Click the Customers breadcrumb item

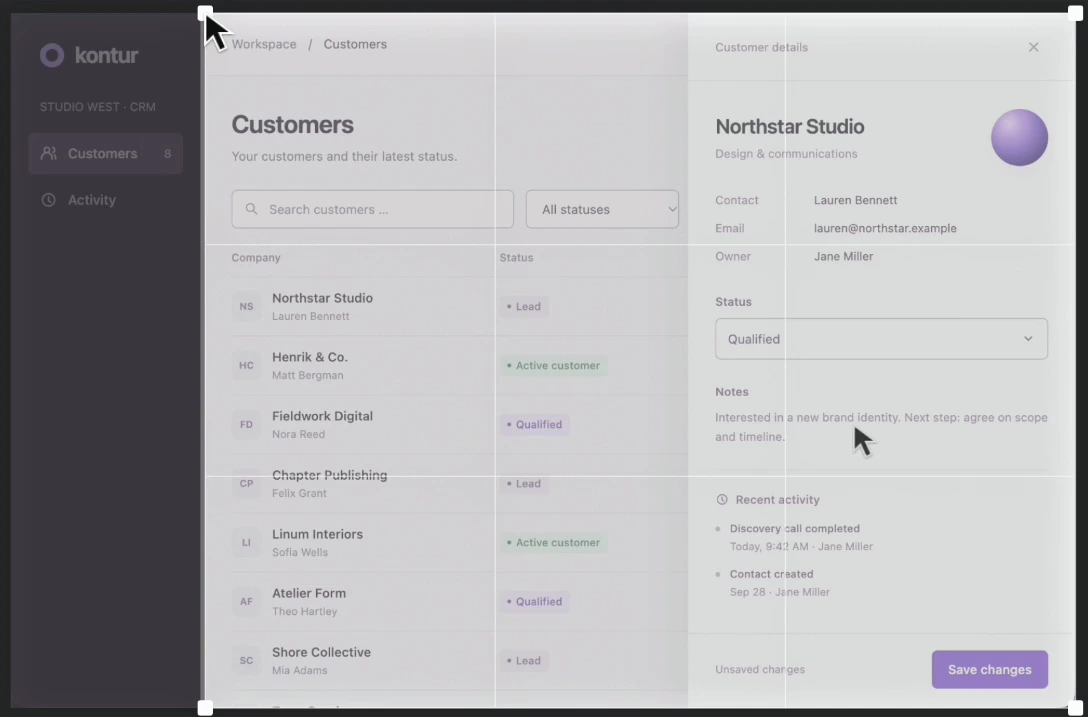(355, 44)
